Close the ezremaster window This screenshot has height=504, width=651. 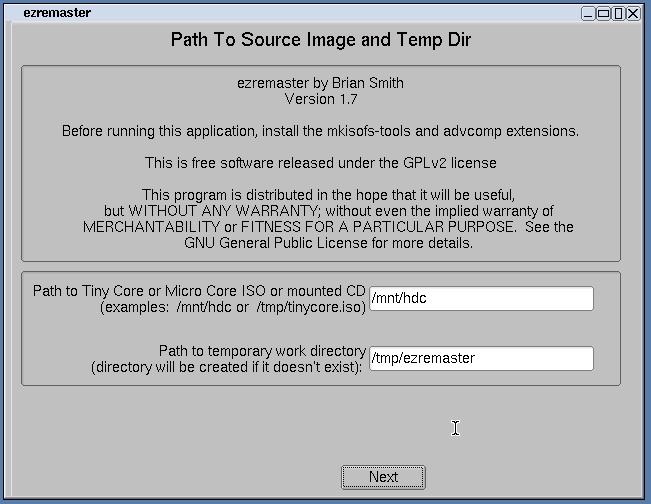(634, 13)
